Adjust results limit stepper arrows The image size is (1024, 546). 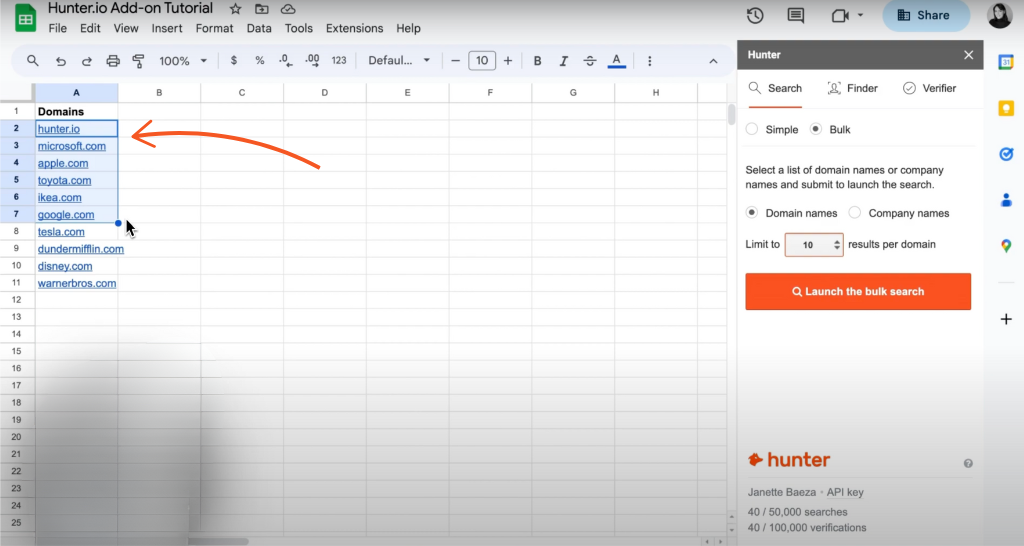tap(837, 245)
